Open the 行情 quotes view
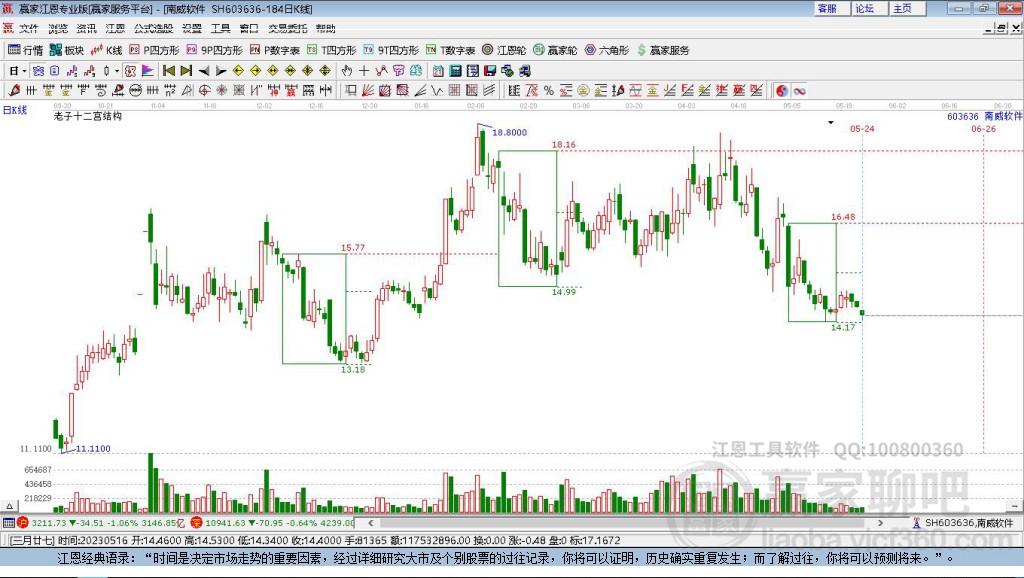 tap(25, 50)
